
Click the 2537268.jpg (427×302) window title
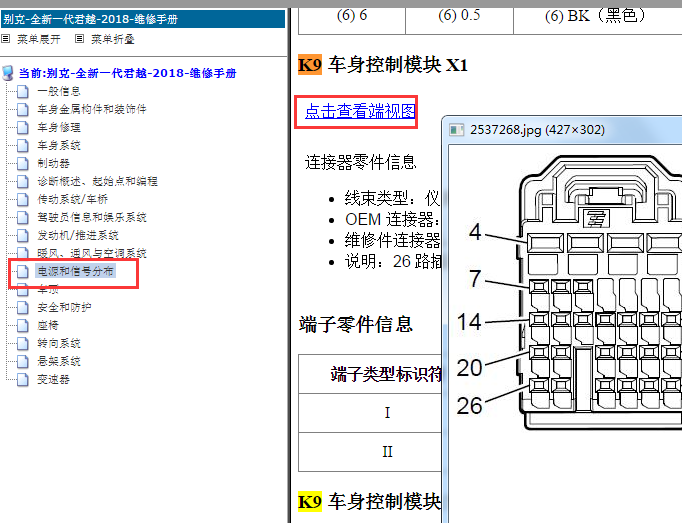[537, 130]
